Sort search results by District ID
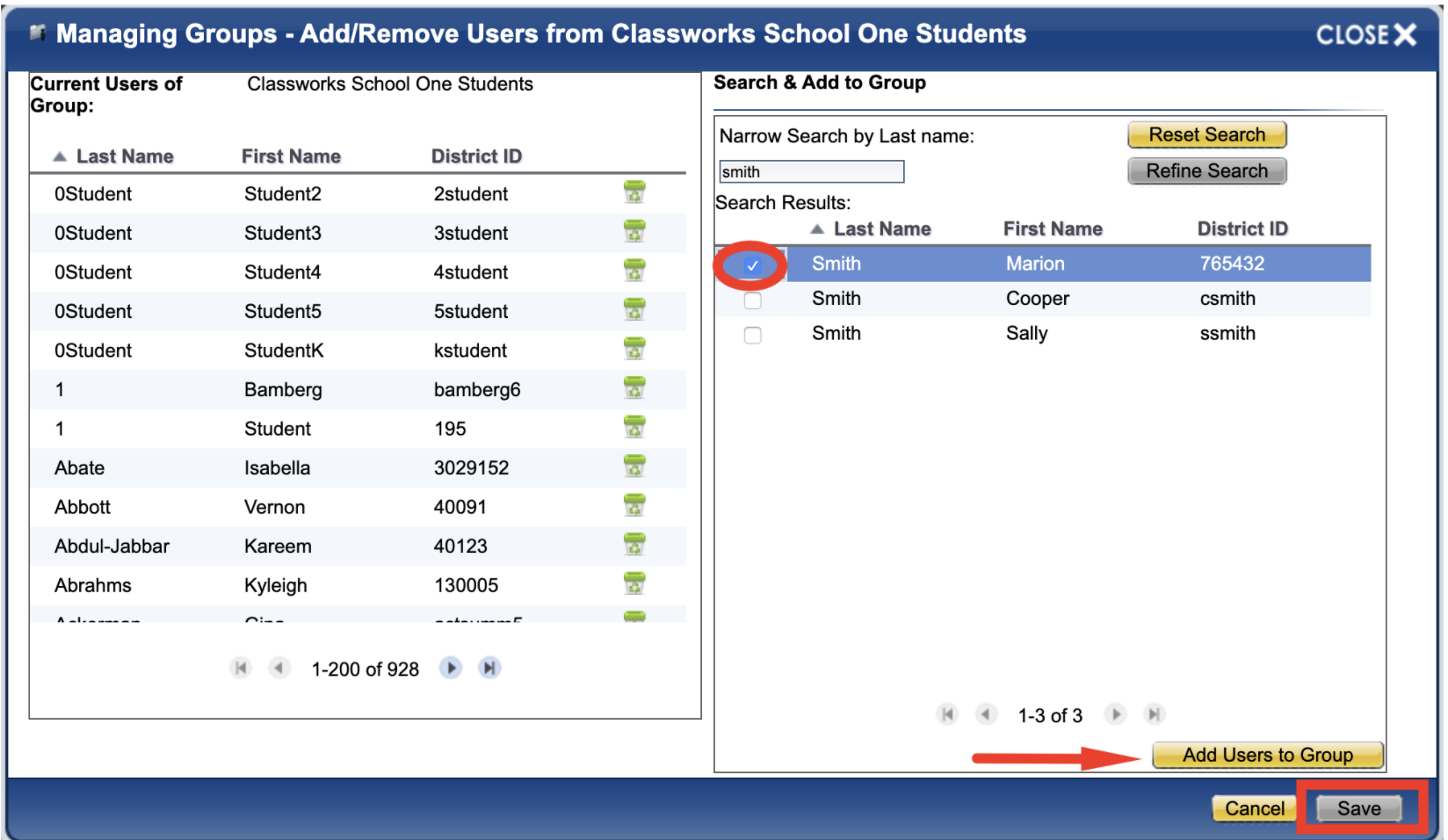 point(1242,229)
